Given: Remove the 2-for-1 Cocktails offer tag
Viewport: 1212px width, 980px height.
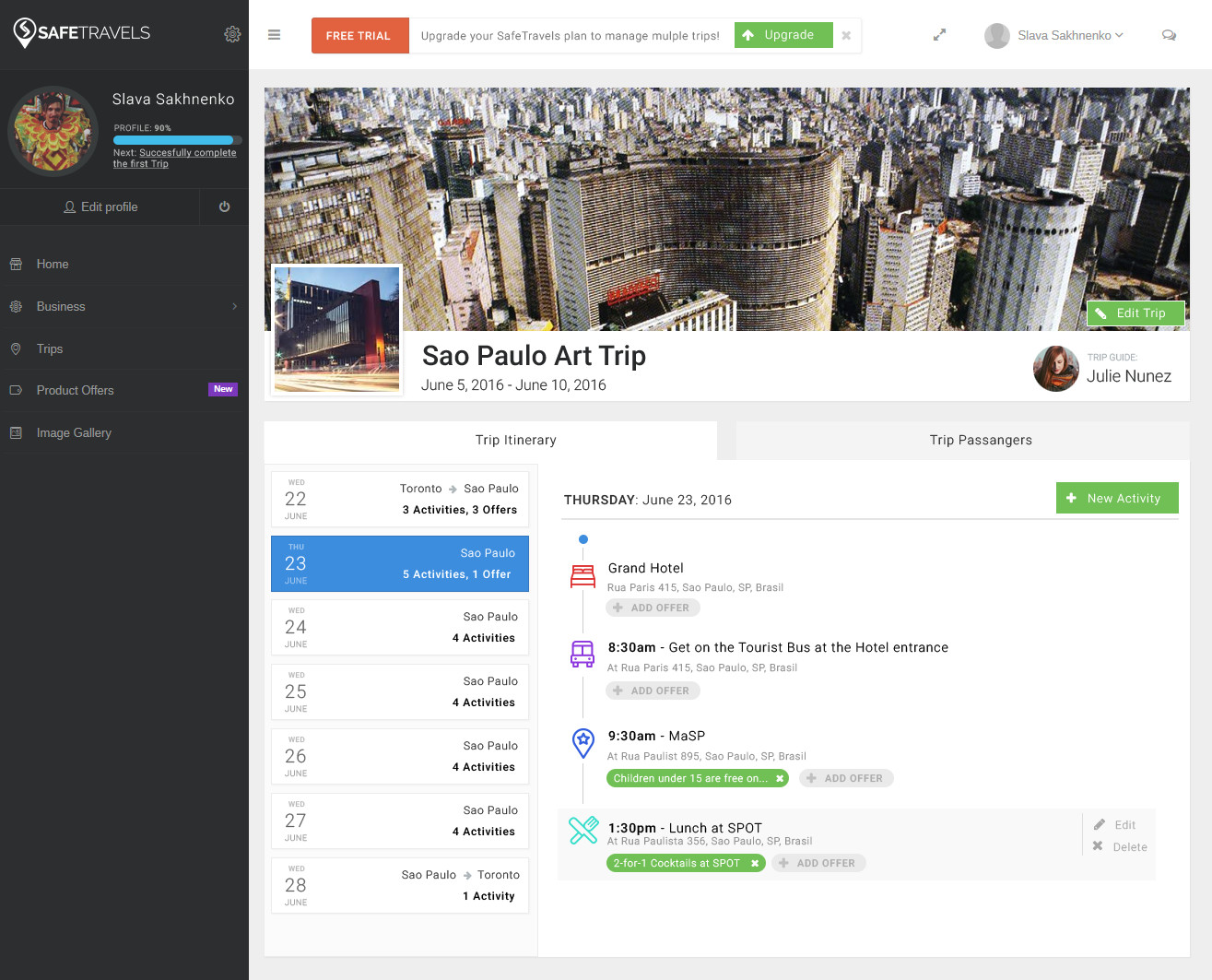Looking at the screenshot, I should click(755, 864).
